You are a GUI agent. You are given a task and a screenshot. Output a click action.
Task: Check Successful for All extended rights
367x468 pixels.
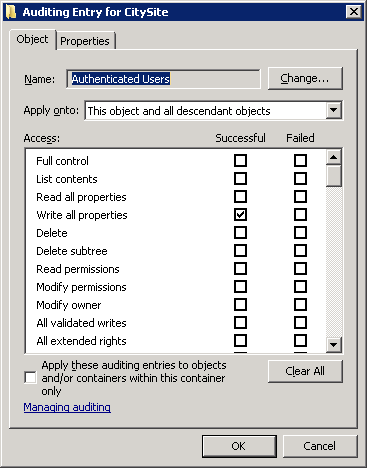tap(240, 341)
